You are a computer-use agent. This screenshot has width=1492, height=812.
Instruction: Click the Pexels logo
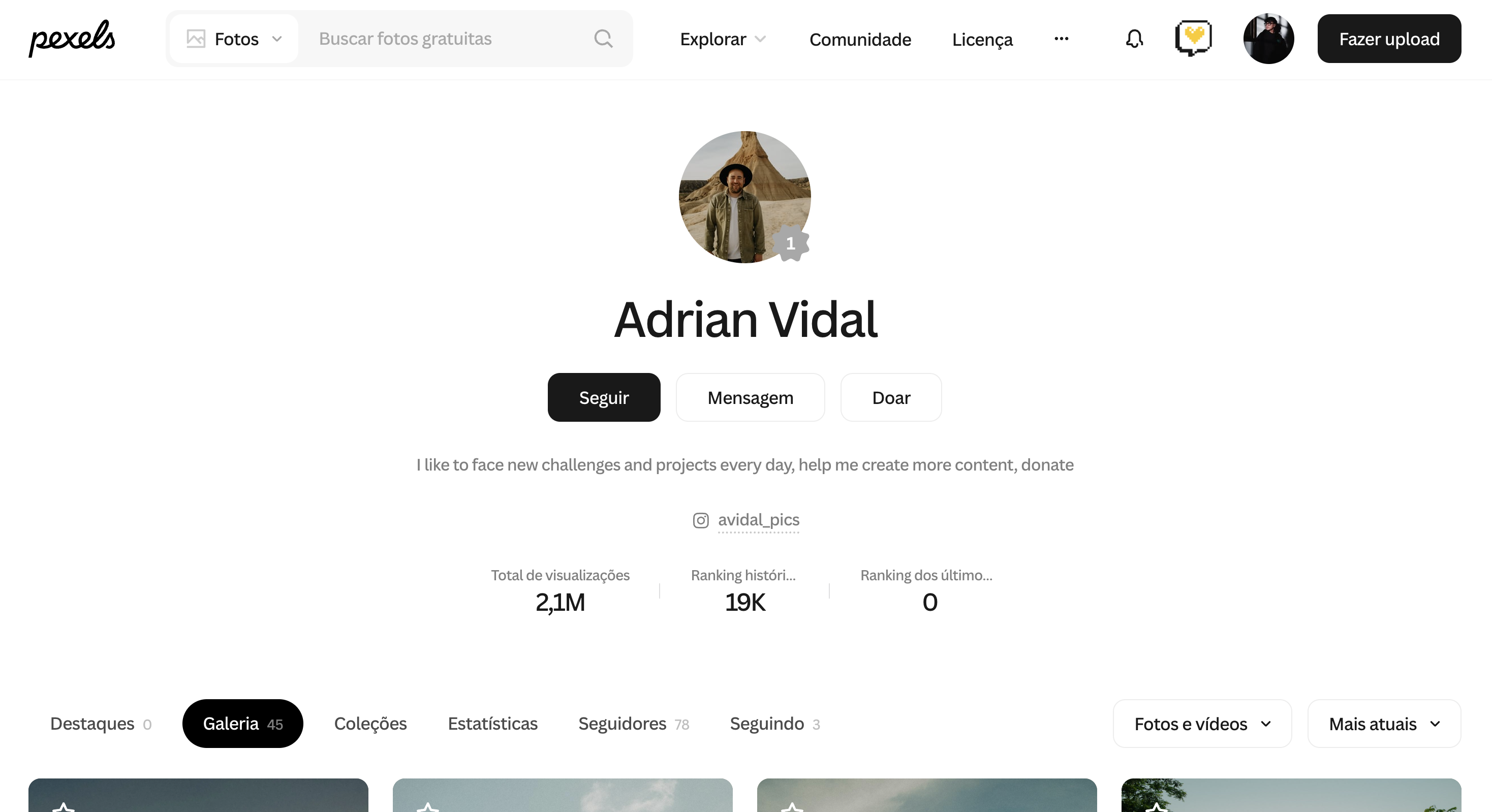[72, 38]
